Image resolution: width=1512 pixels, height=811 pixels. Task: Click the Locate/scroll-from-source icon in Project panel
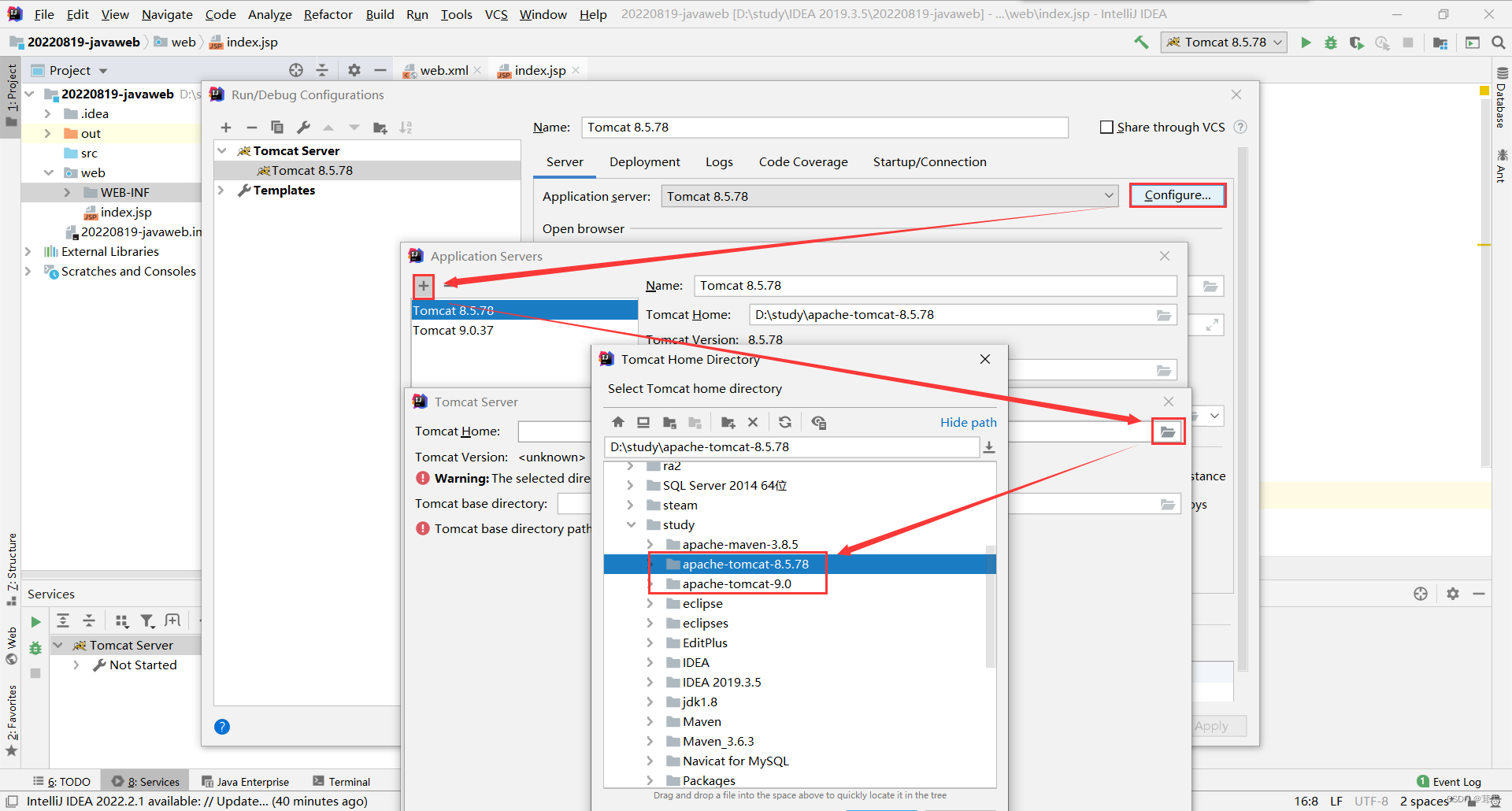[296, 70]
